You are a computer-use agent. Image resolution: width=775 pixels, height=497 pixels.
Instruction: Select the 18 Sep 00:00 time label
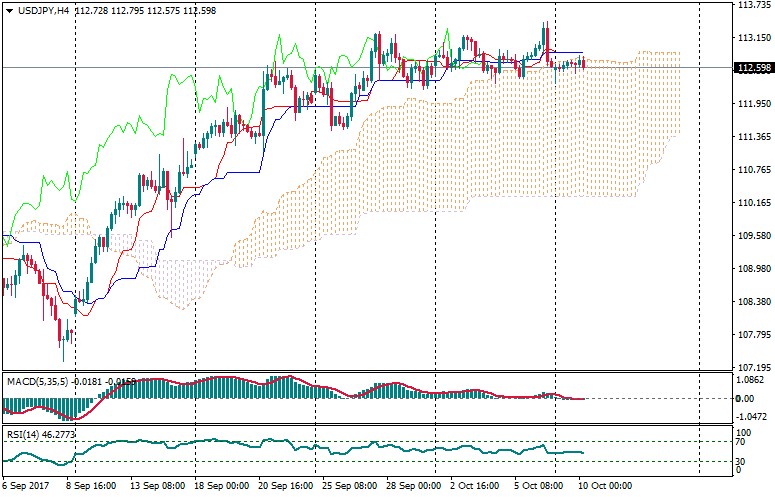(x=221, y=486)
